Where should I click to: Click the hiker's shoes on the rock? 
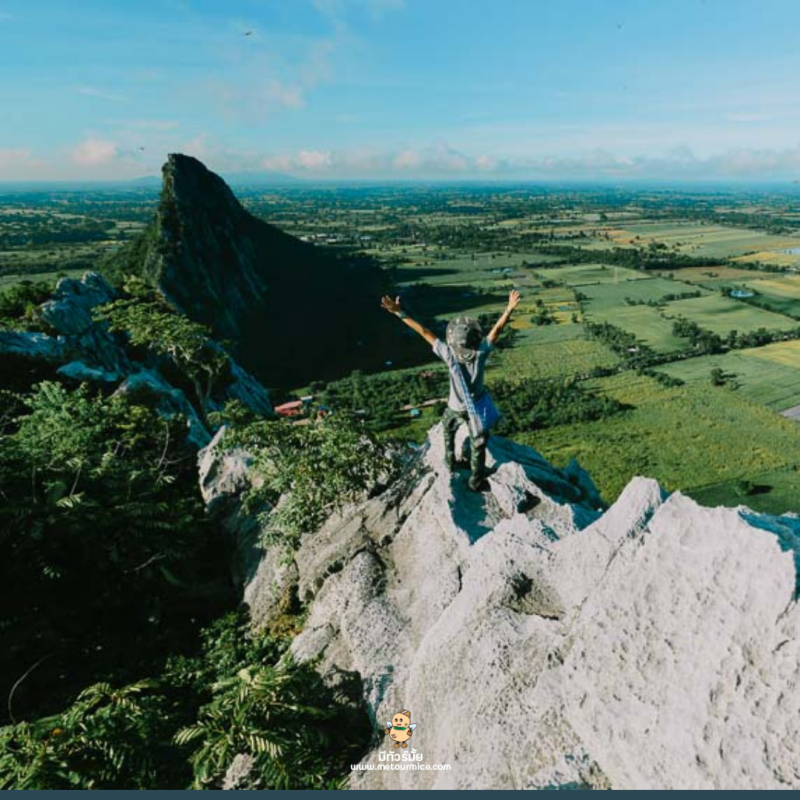click(x=477, y=482)
